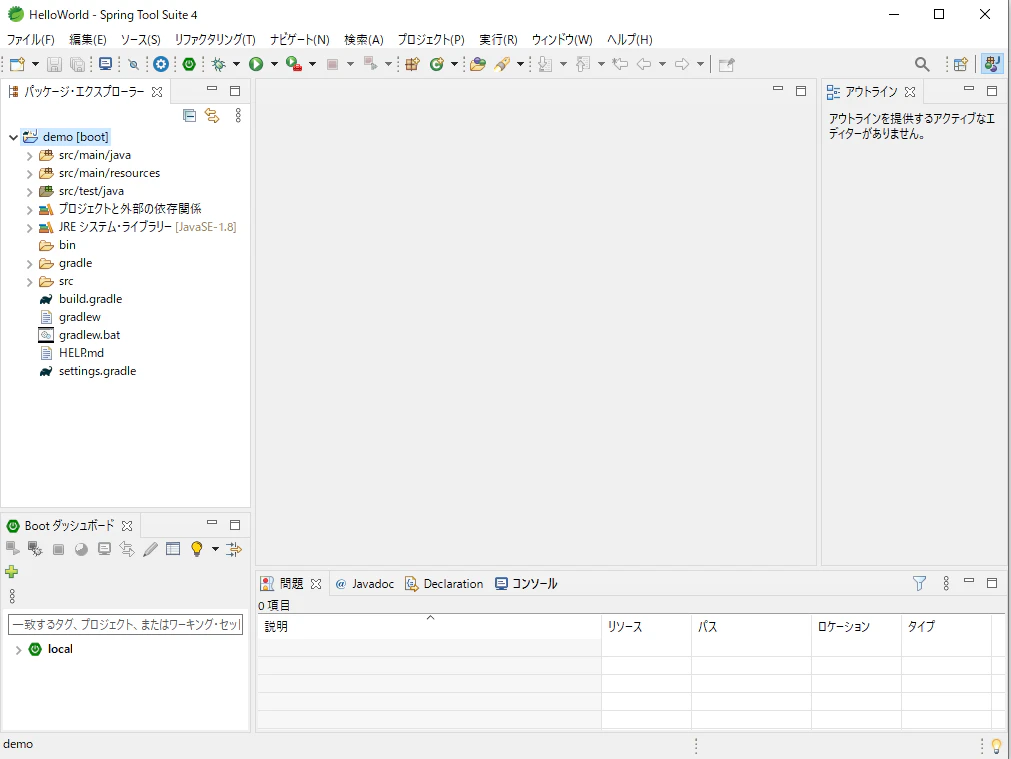Click the Save icon in the toolbar
The image size is (1011, 759).
pos(55,64)
